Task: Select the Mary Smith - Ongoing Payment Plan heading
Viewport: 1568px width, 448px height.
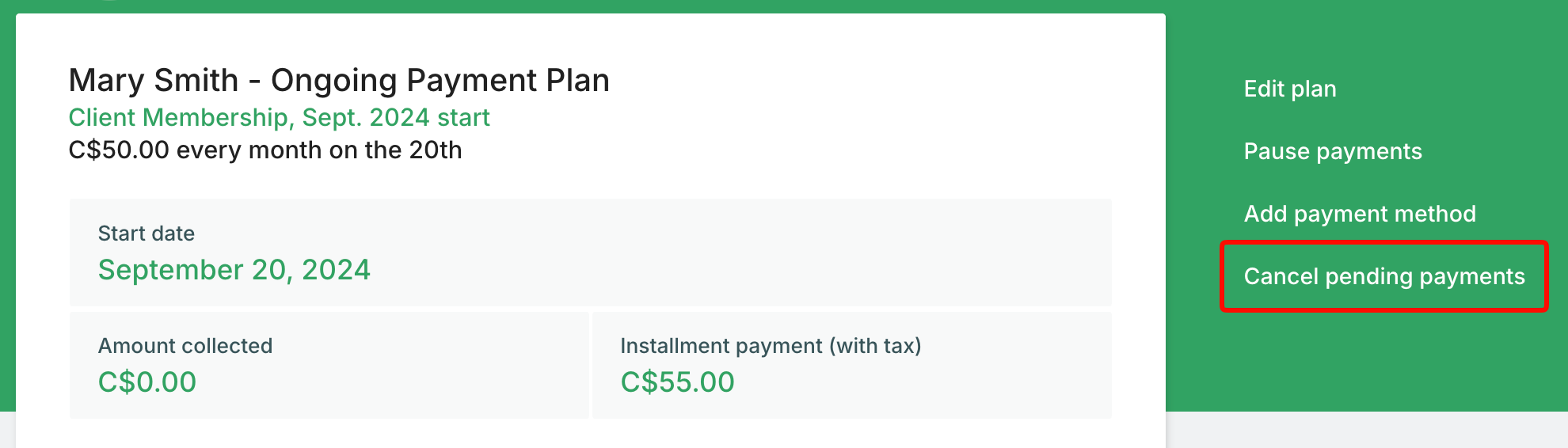Action: click(339, 81)
